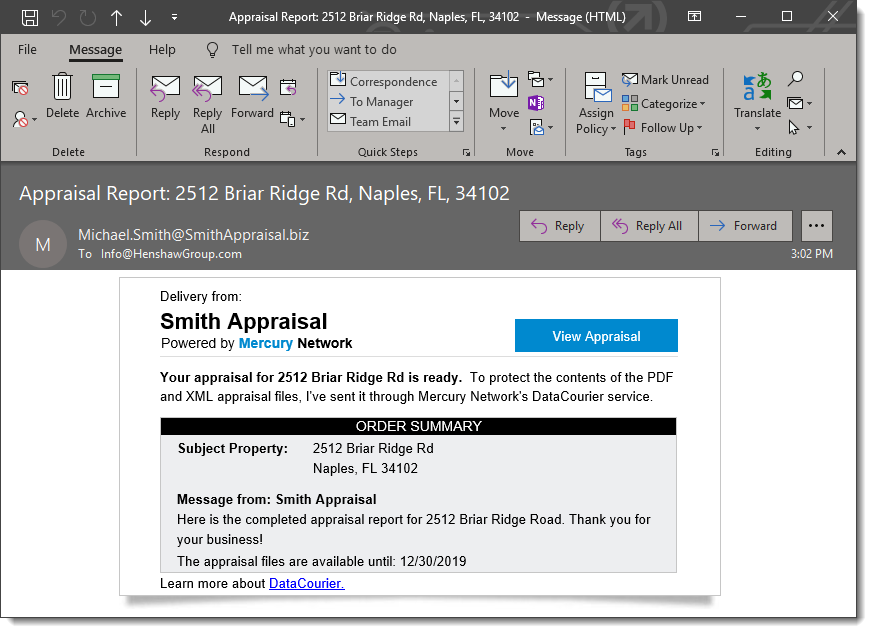Send to OneNote
The width and height of the screenshot is (872, 633).
point(536,103)
